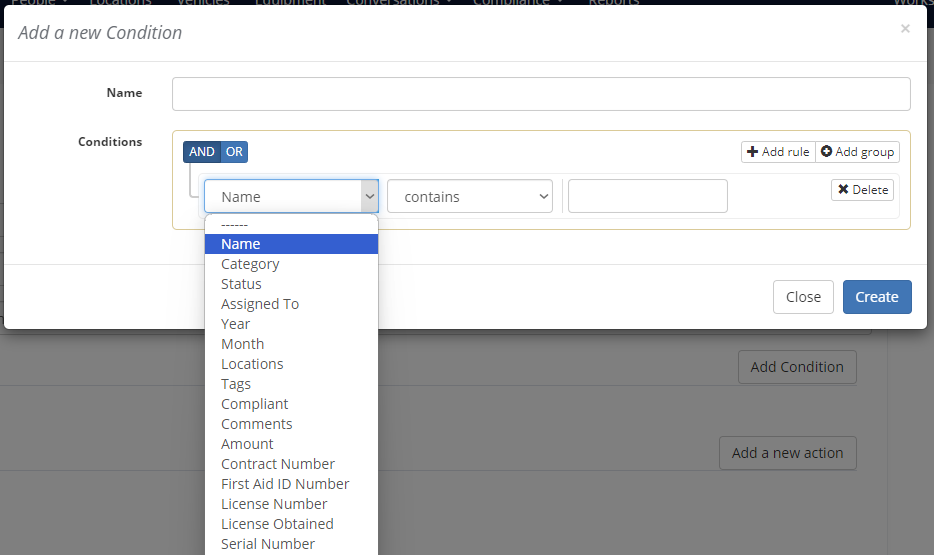Select the OR condition toggle
Viewport: 934px width, 555px height.
234,152
